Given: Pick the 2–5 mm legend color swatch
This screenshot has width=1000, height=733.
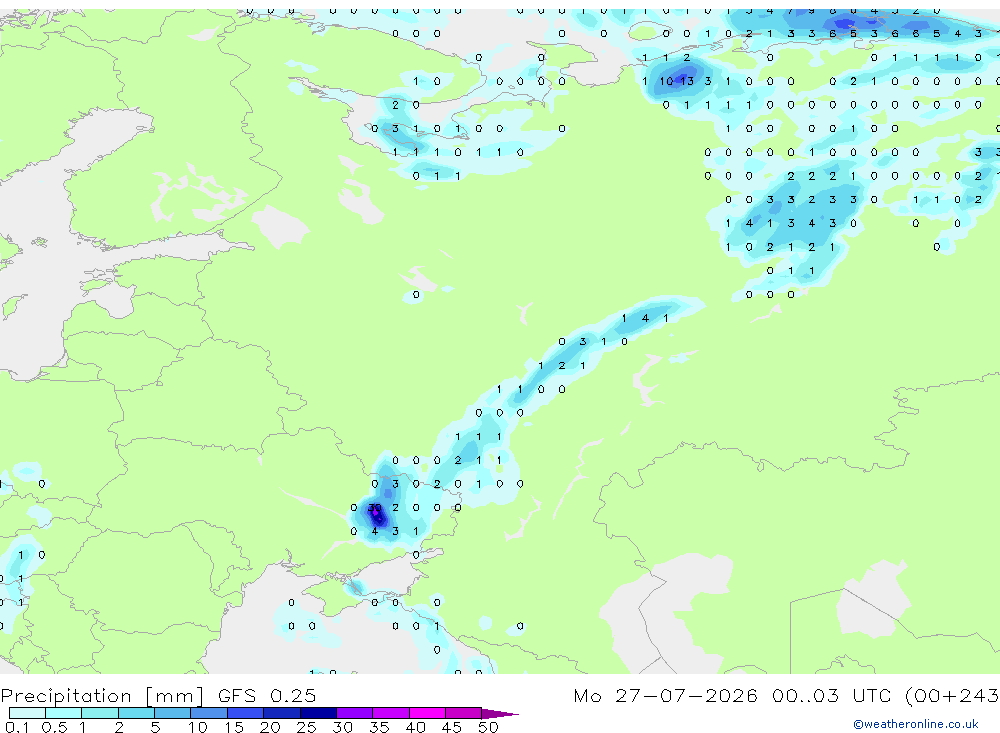Looking at the screenshot, I should coord(136,713).
